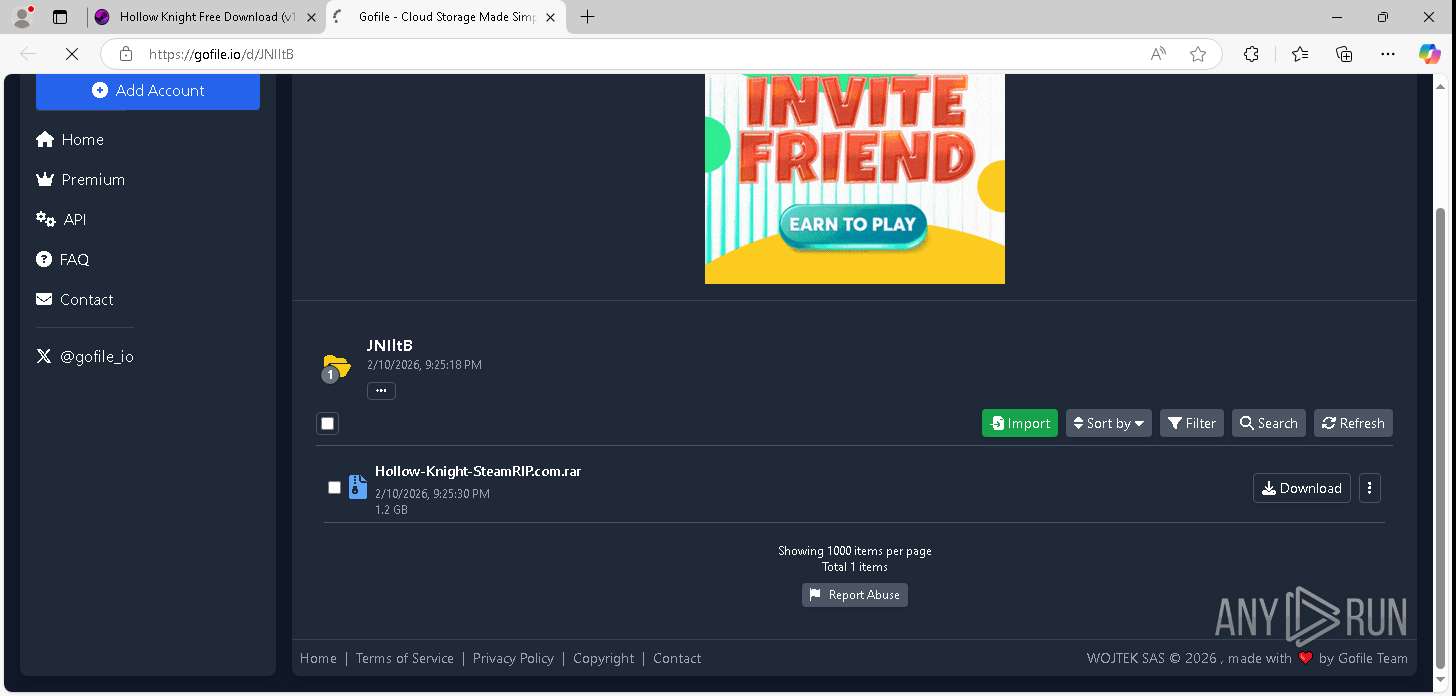Viewport: 1456px width, 696px height.
Task: Close the Hollow Knight Free Download tab
Action: [311, 17]
